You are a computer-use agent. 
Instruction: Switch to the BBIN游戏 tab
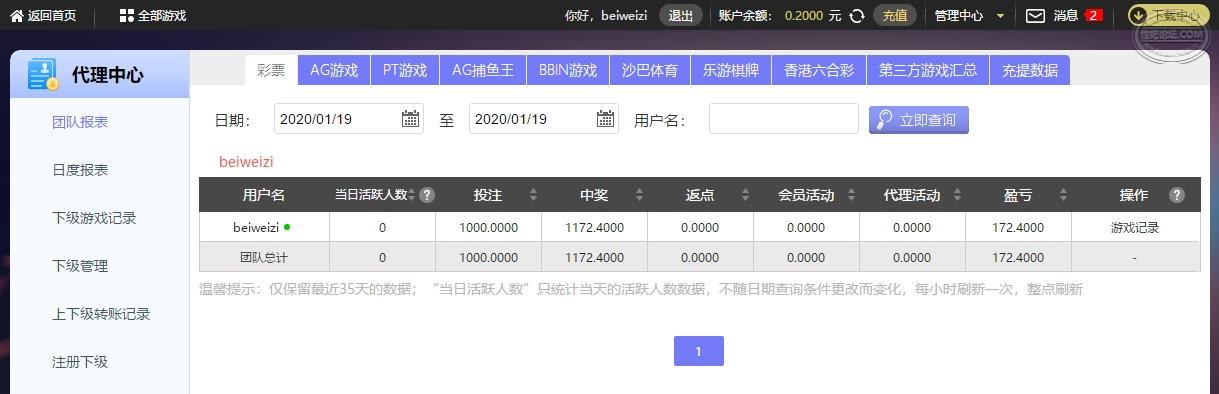(x=567, y=70)
